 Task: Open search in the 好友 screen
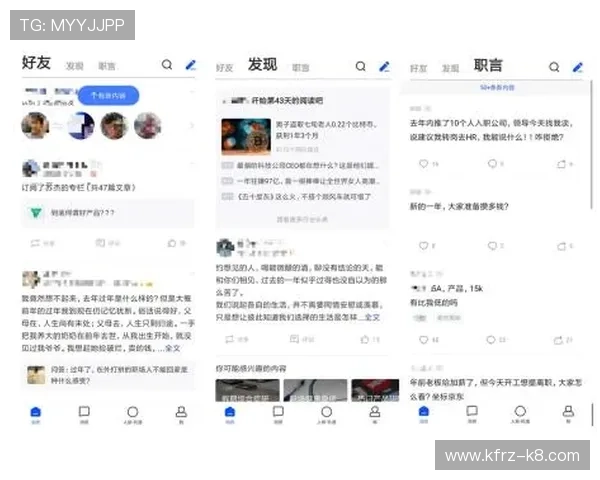[167, 65]
